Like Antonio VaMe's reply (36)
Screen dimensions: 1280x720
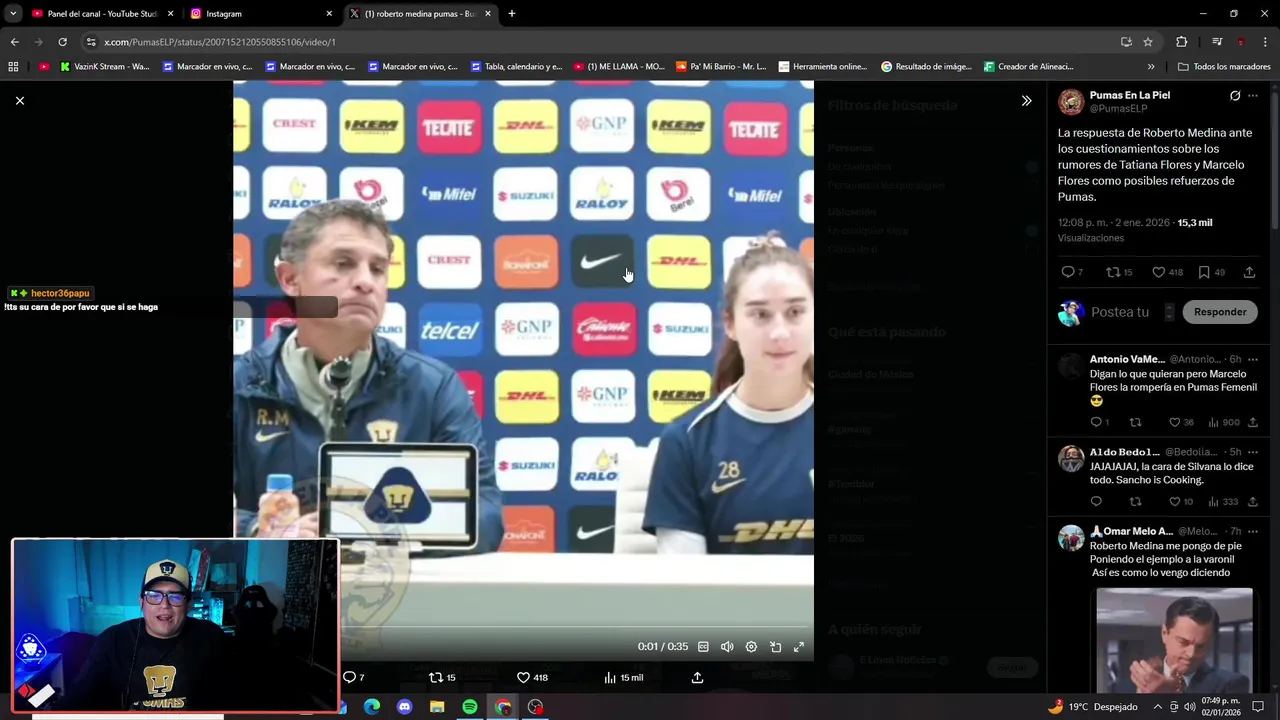1181,422
